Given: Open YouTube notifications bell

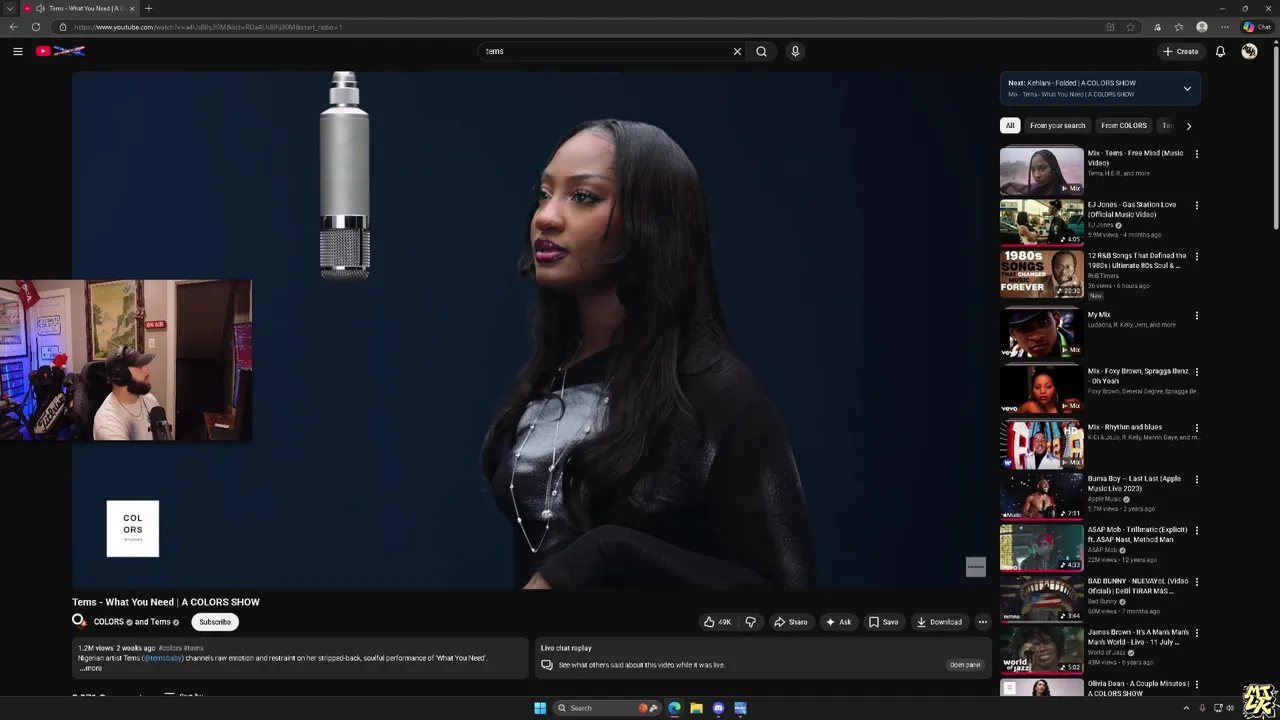Looking at the screenshot, I should (1220, 51).
